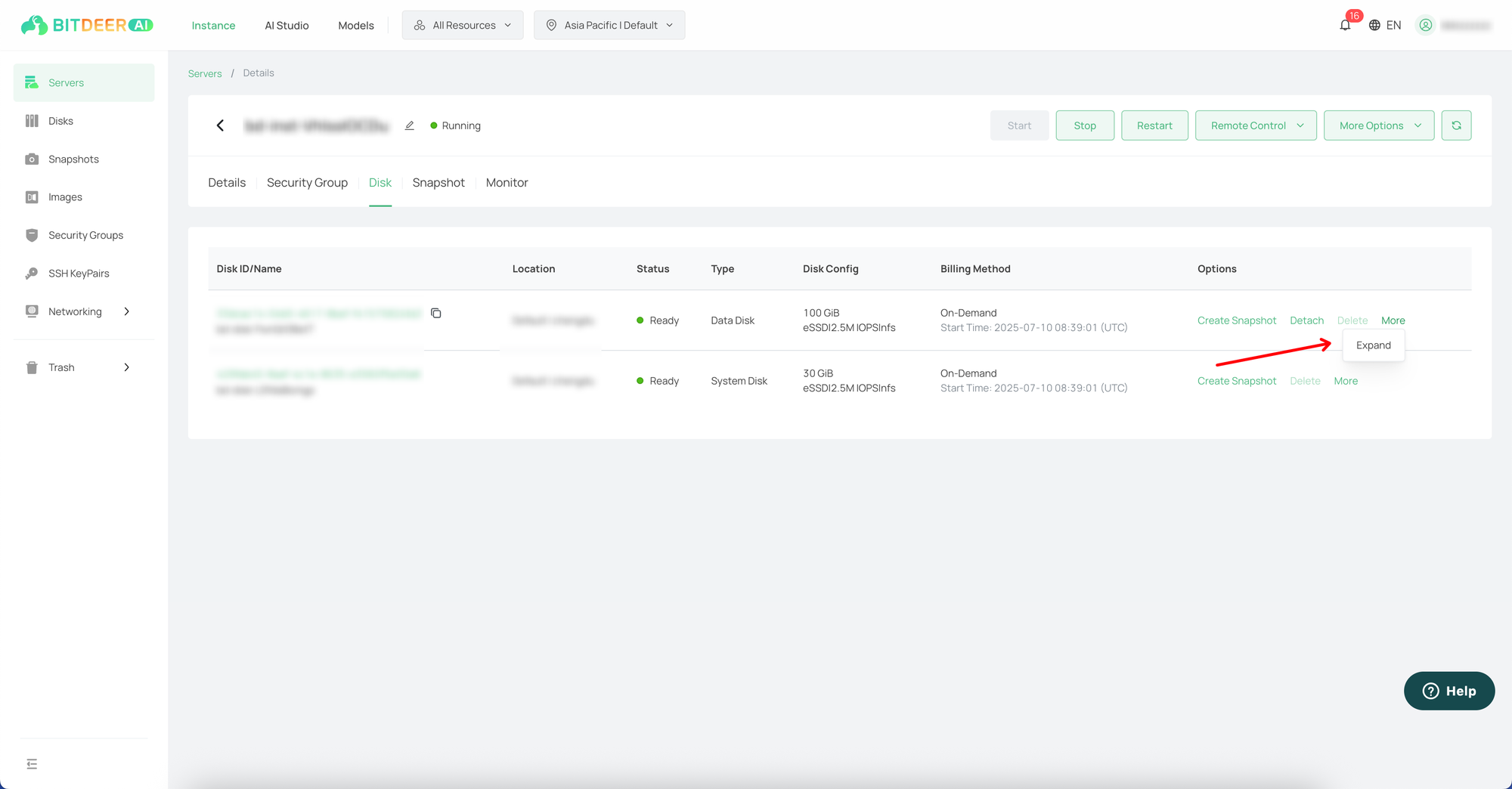Refresh the instance details
Viewport: 1512px width, 789px height.
1456,125
